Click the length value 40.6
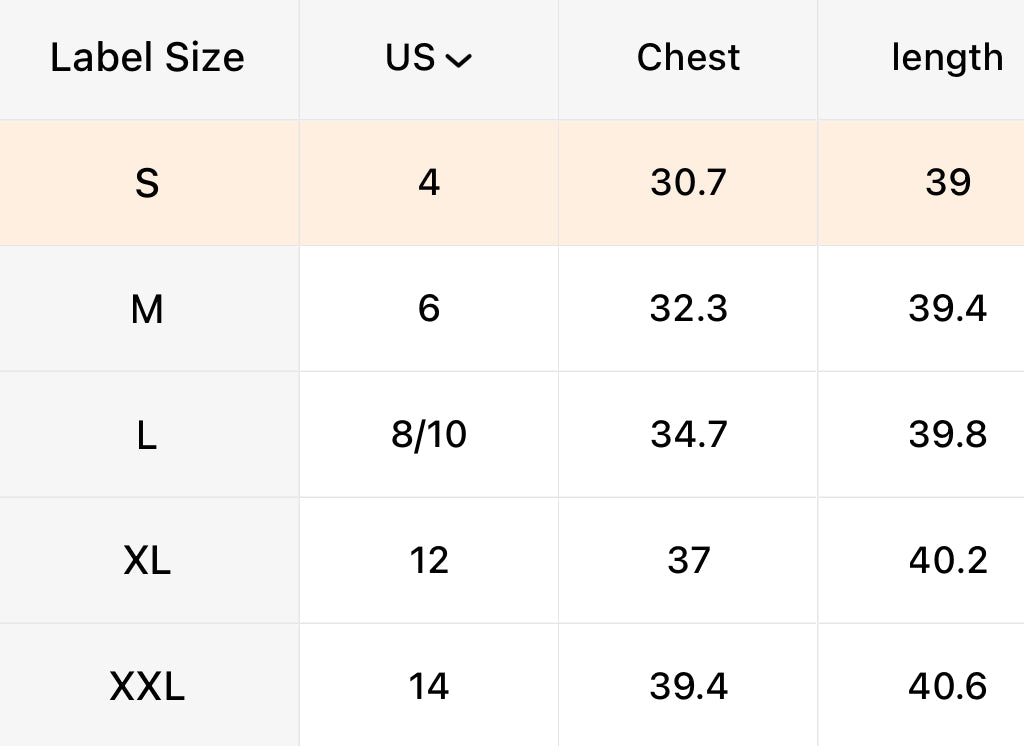 pos(948,687)
